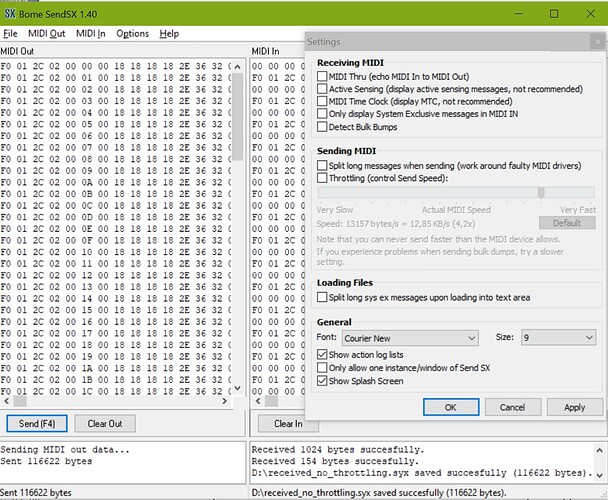Viewport: 608px width, 500px height.
Task: Click the MIDI Out hex row containing 0A
Action: [116, 182]
